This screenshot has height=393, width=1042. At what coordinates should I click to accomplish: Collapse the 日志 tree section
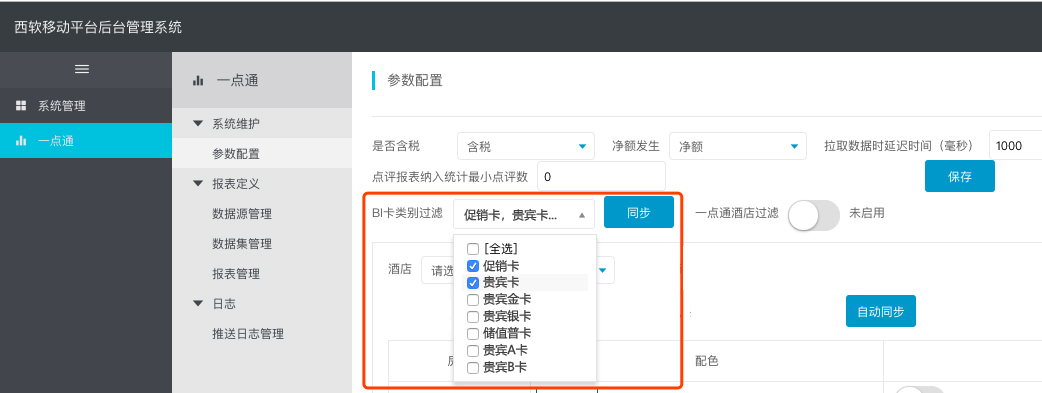tap(197, 303)
